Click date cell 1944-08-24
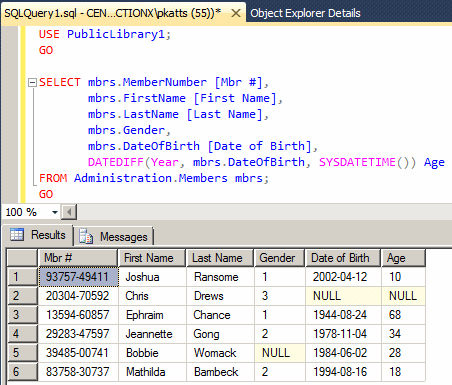The image size is (452, 385). 343,315
